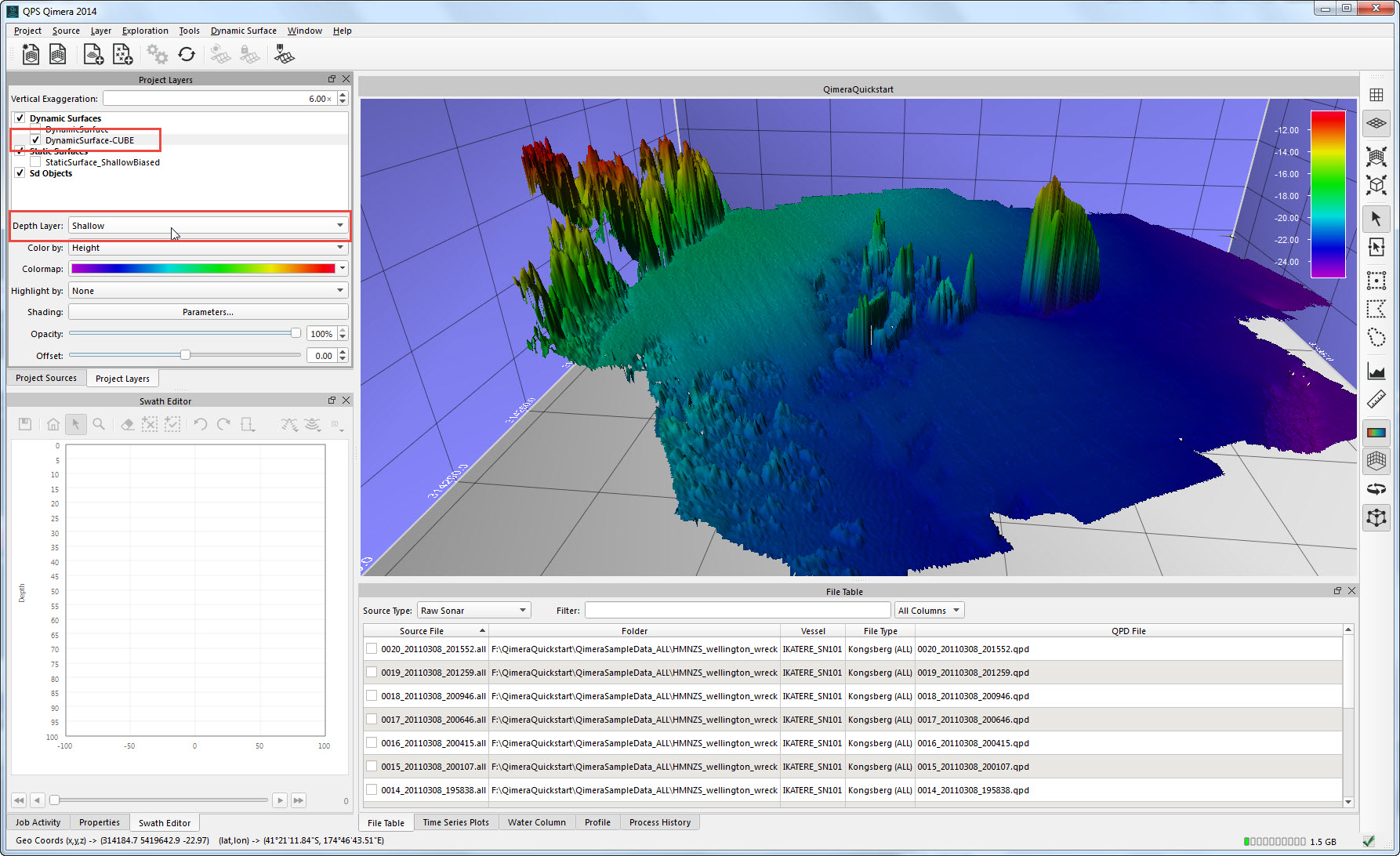The width and height of the screenshot is (1400, 856).
Task: Switch to the Water Column tab
Action: [536, 822]
